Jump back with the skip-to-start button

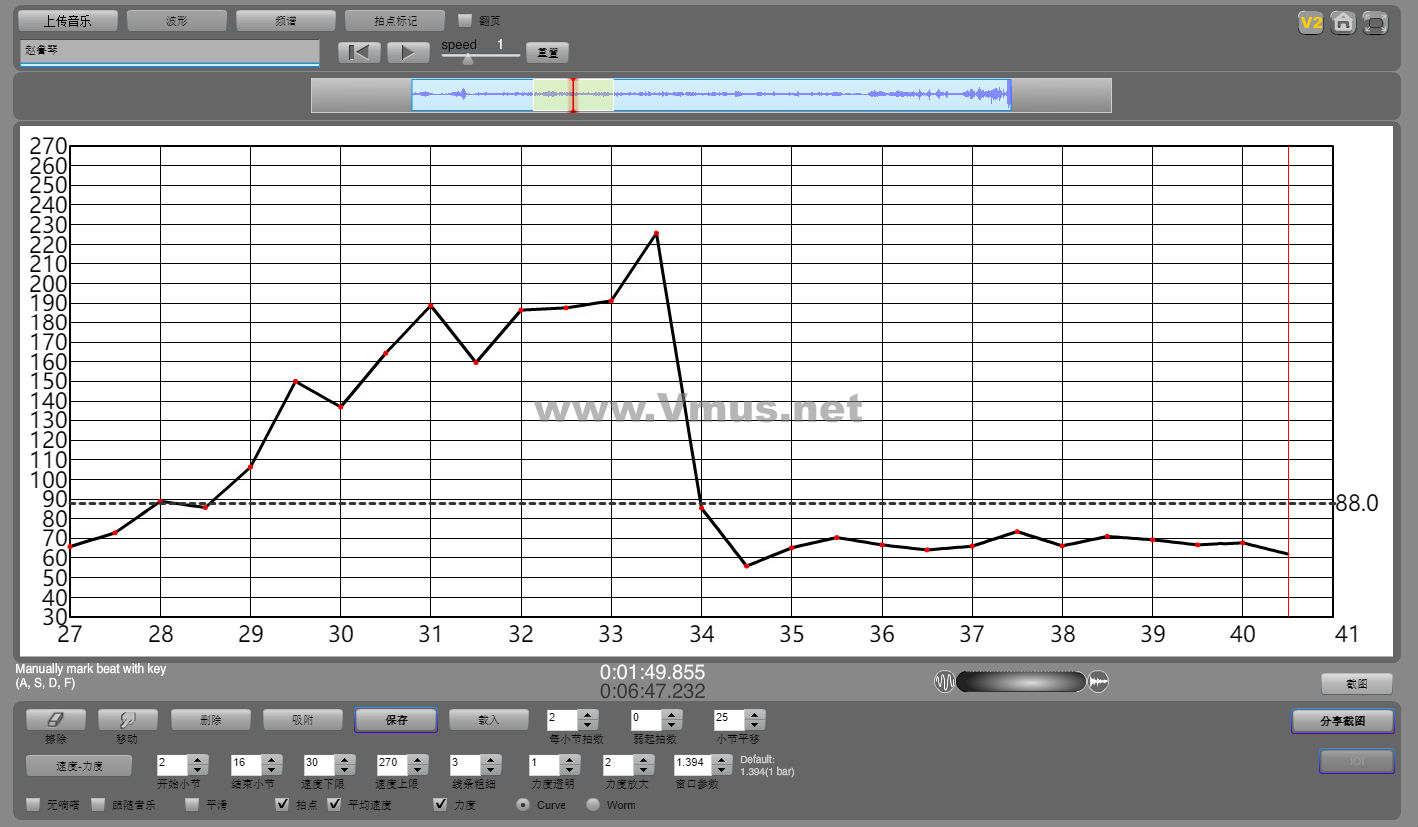(x=359, y=52)
